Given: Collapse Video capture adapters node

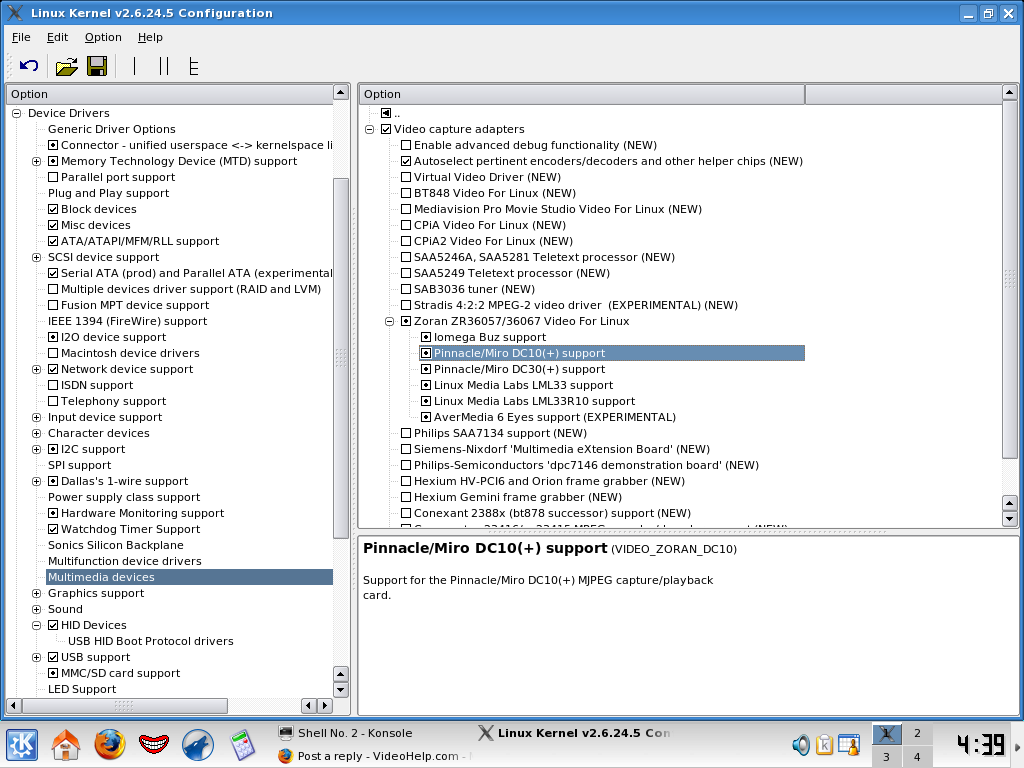Looking at the screenshot, I should tap(370, 129).
